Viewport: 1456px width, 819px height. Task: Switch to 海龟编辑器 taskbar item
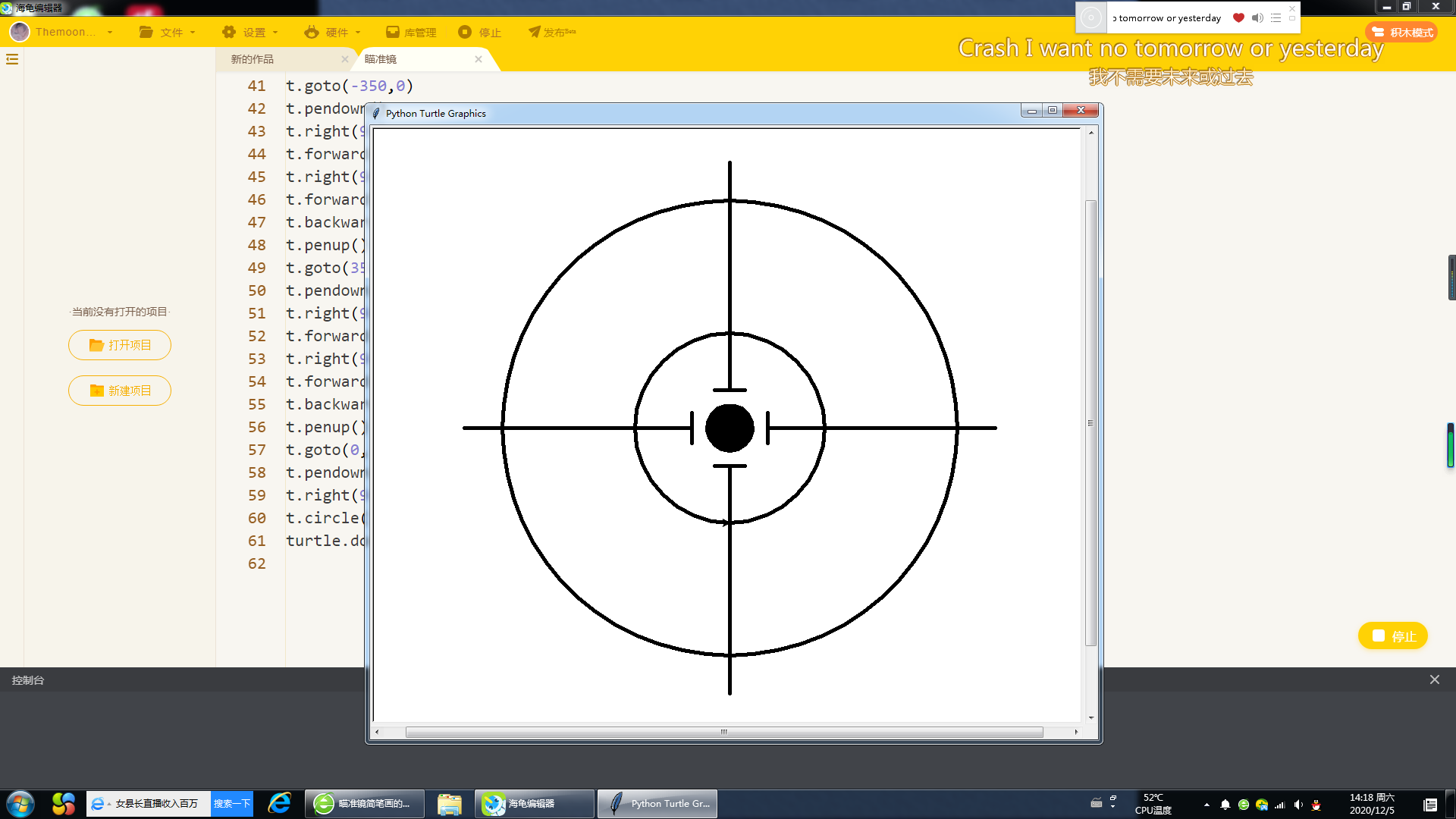pos(535,804)
